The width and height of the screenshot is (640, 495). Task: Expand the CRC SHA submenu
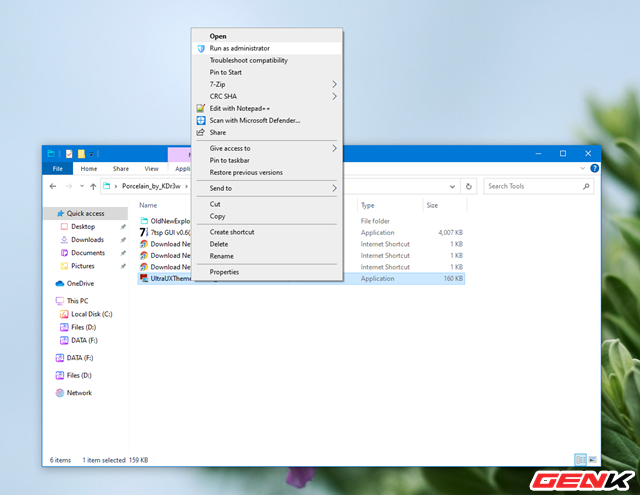point(267,96)
